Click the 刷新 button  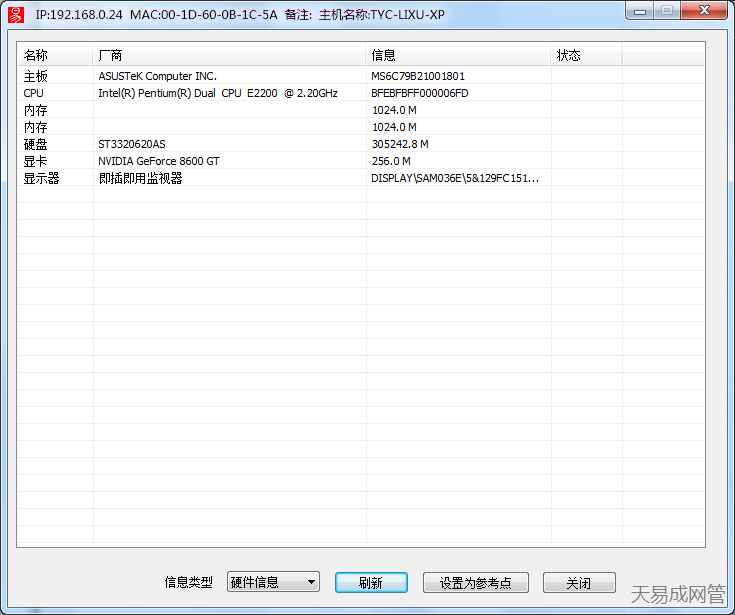[370, 582]
